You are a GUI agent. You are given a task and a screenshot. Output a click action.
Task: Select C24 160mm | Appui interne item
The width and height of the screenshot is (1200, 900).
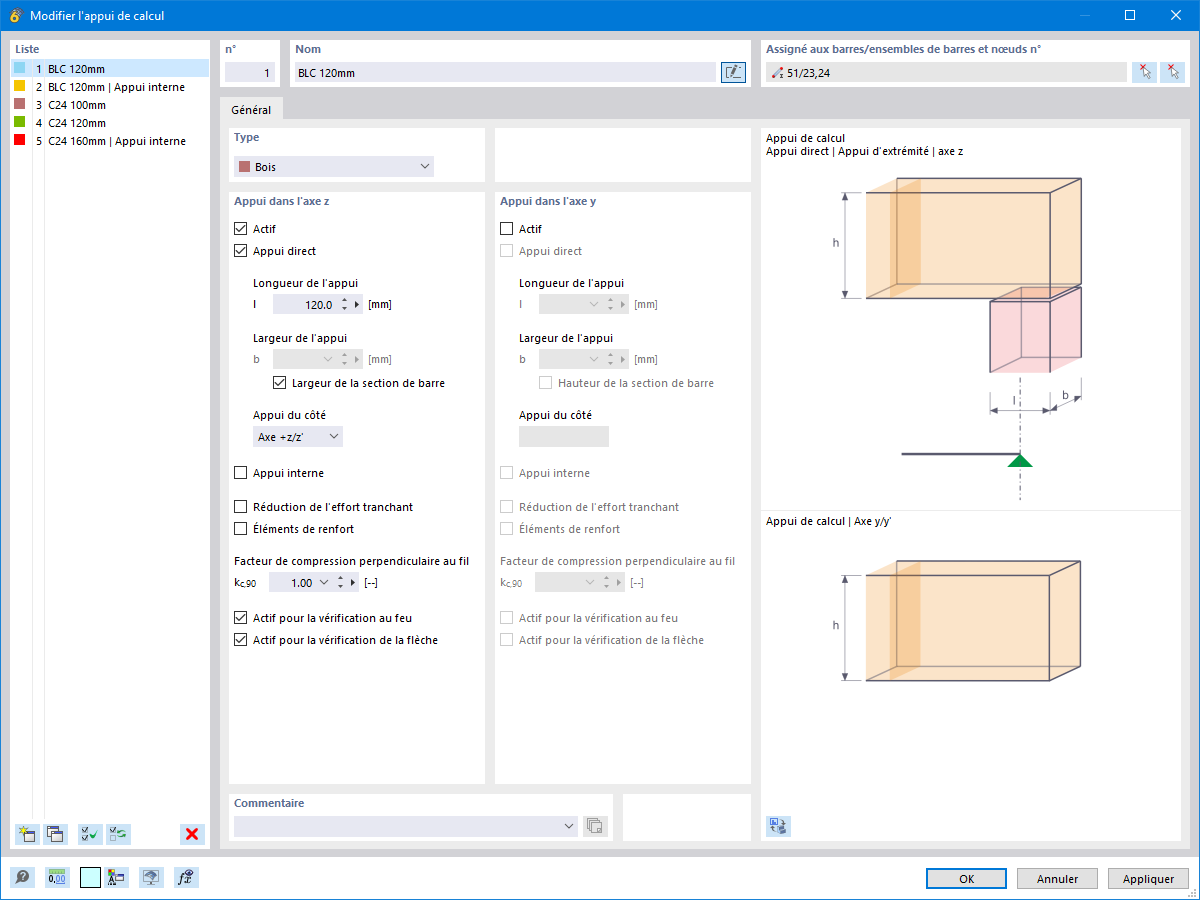pos(110,141)
